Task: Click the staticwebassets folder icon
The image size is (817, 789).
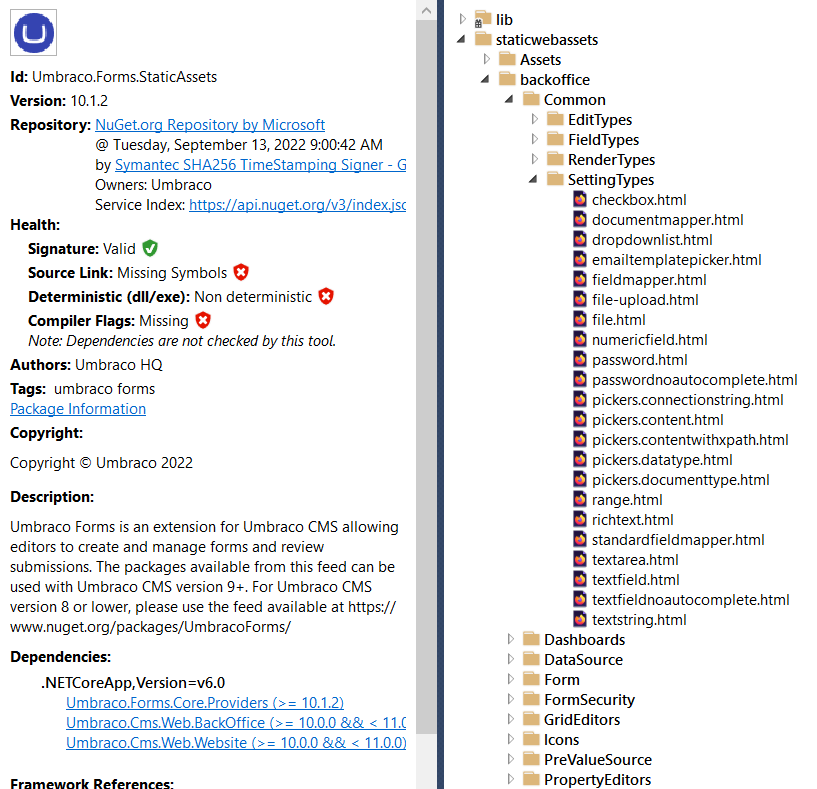Action: pyautogui.click(x=483, y=40)
